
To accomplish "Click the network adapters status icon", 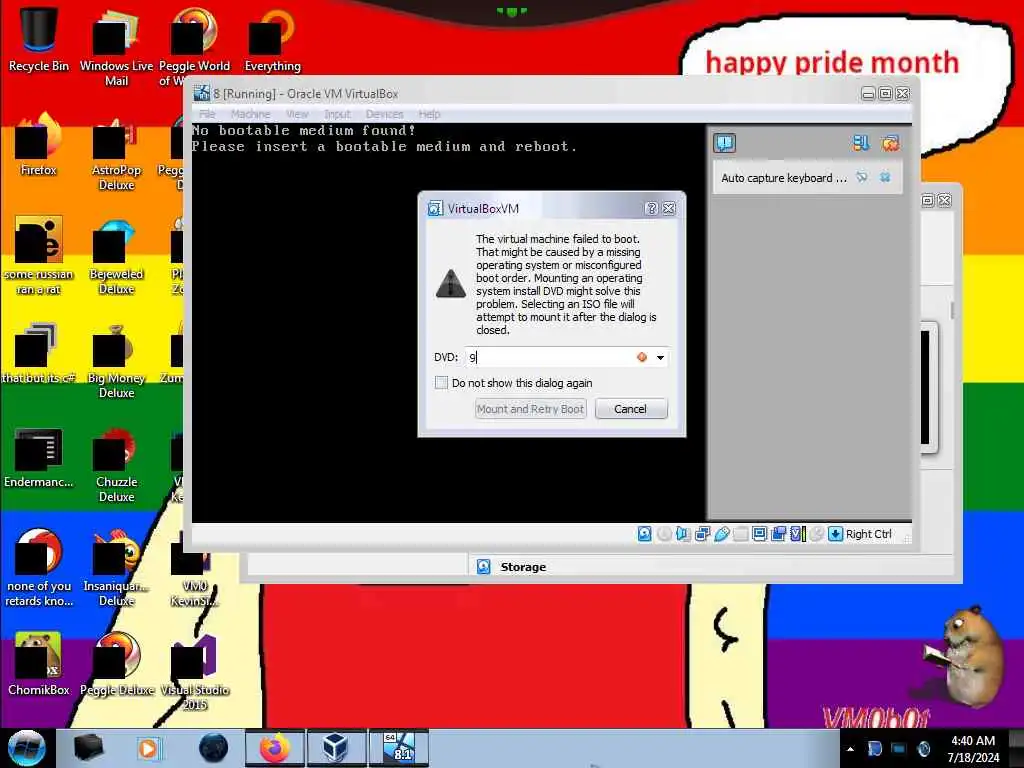I will click(703, 534).
